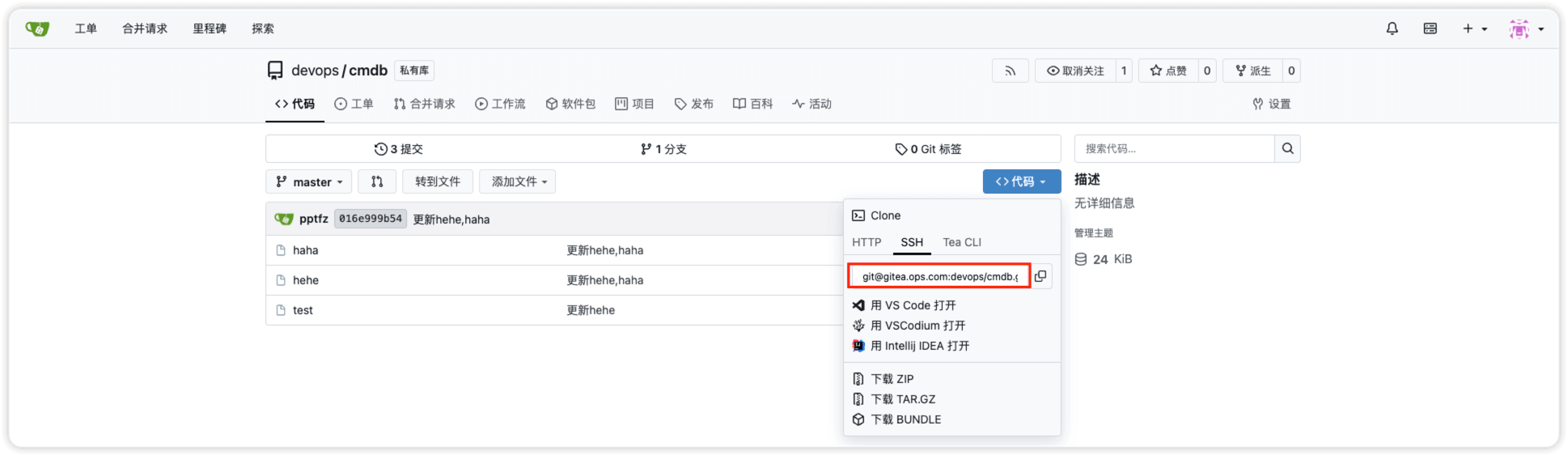The height and width of the screenshot is (456, 1568).
Task: Switch to the 代码 repository tab
Action: 295,104
